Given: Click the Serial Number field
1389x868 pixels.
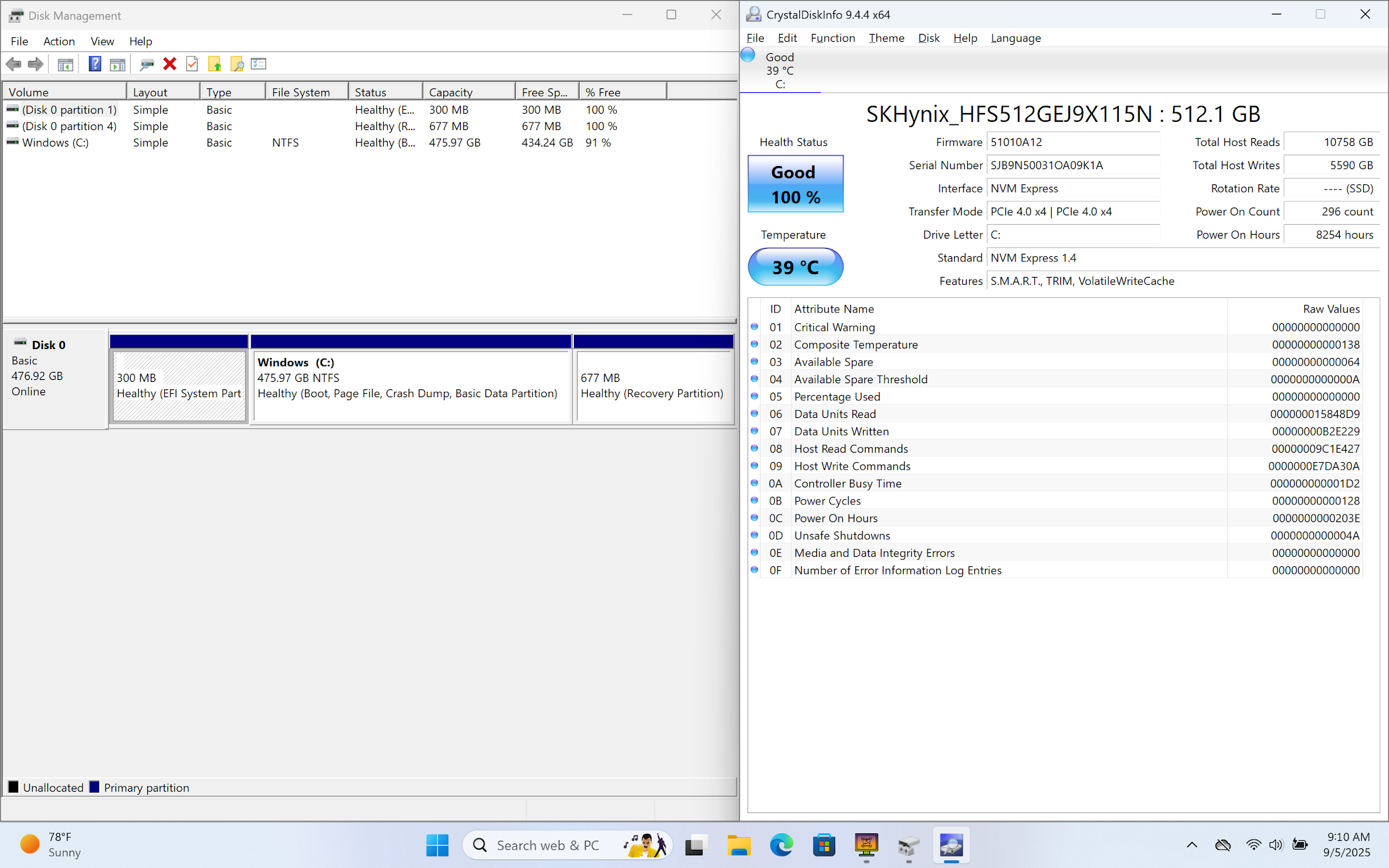Looking at the screenshot, I should pos(1073,165).
